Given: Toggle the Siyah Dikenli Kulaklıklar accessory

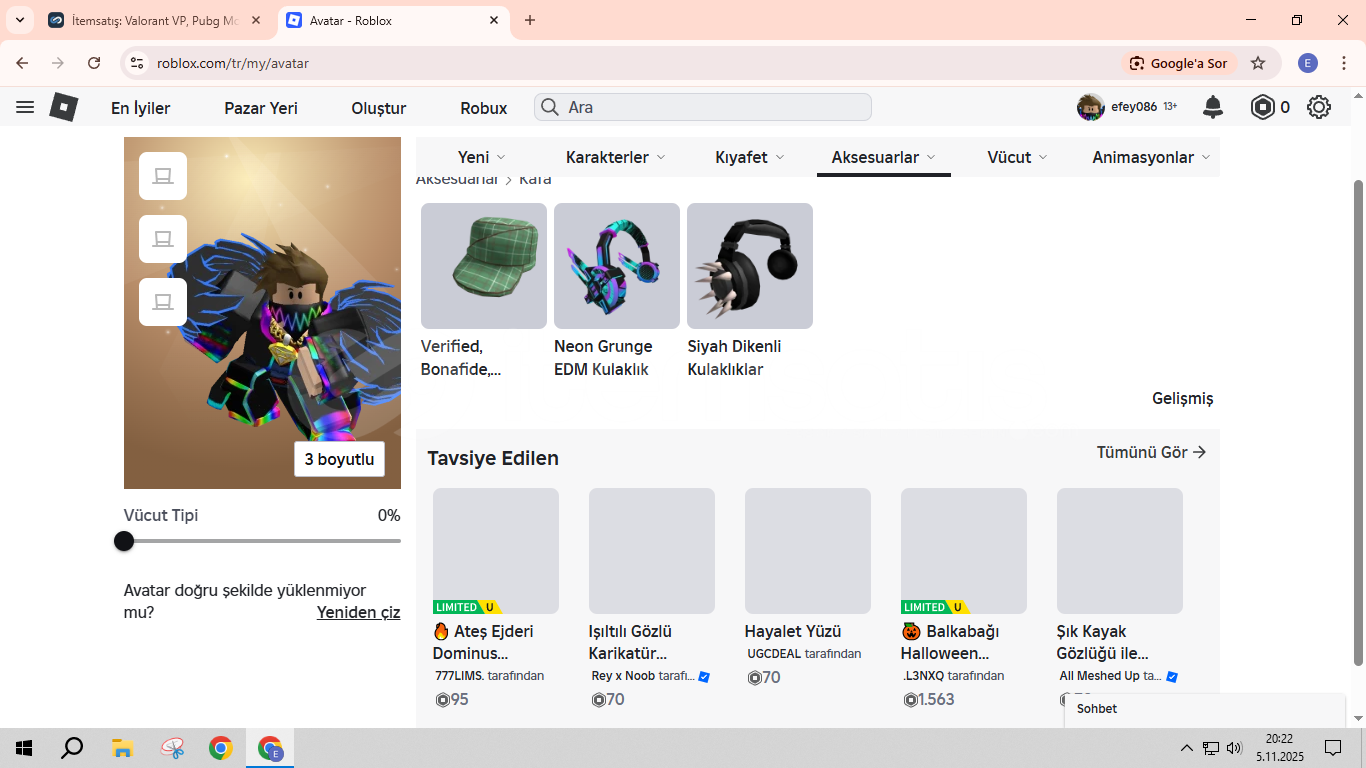Looking at the screenshot, I should tap(750, 266).
